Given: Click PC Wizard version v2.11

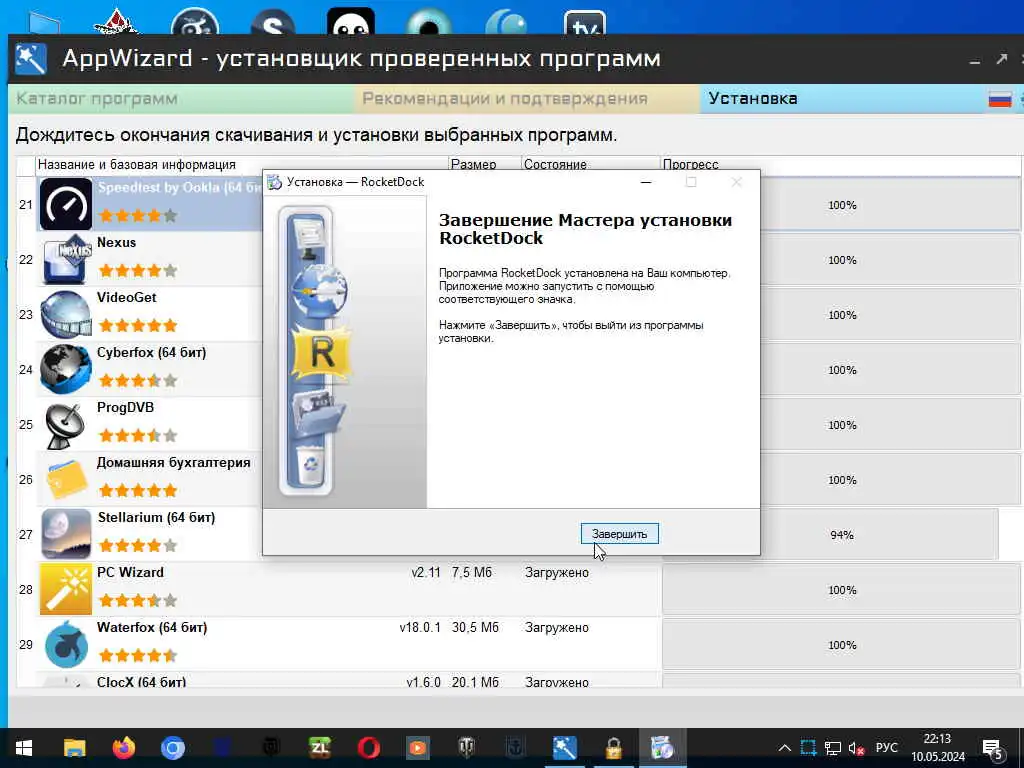Looking at the screenshot, I should 426,573.
